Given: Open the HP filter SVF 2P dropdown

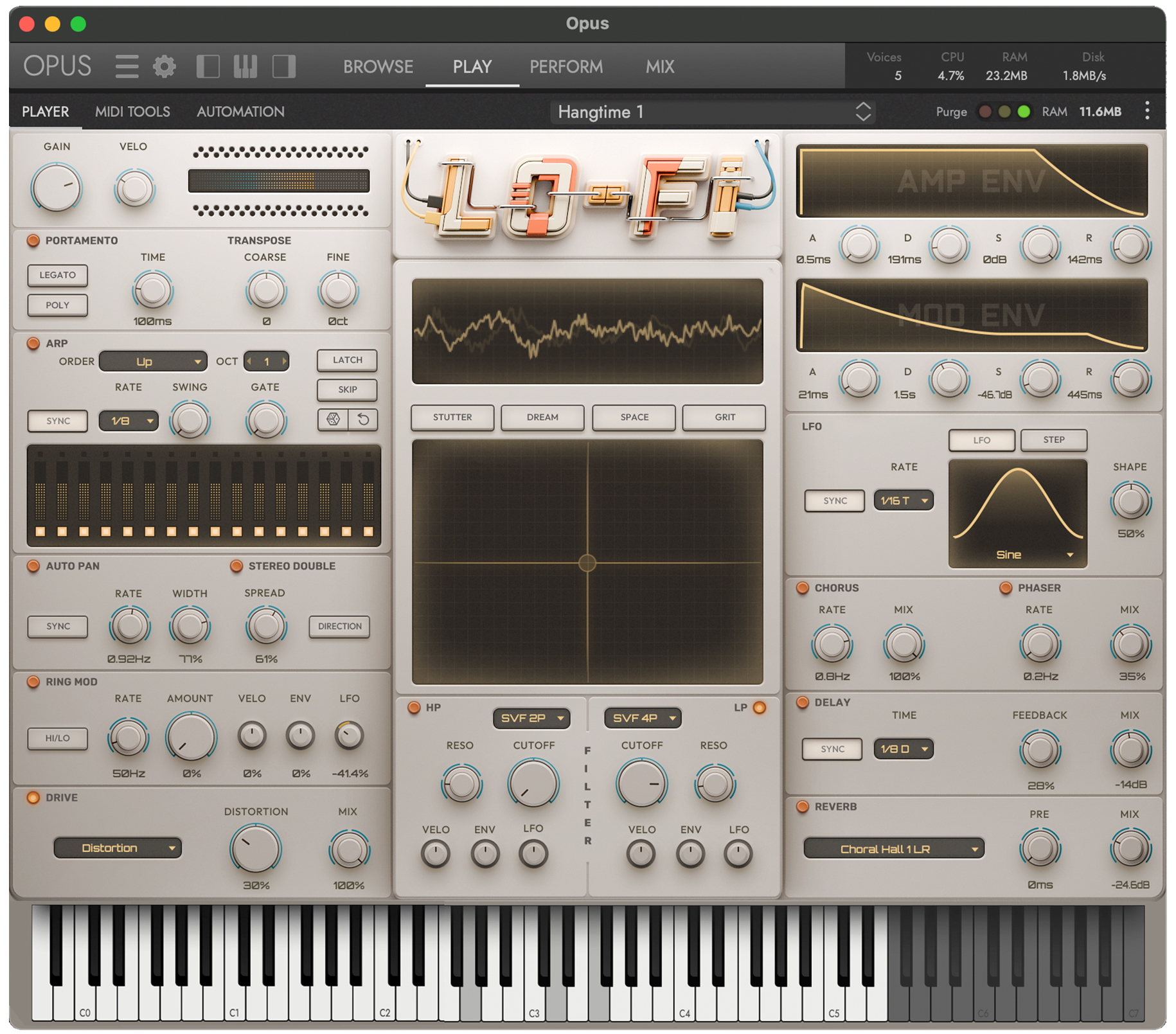Looking at the screenshot, I should [531, 718].
